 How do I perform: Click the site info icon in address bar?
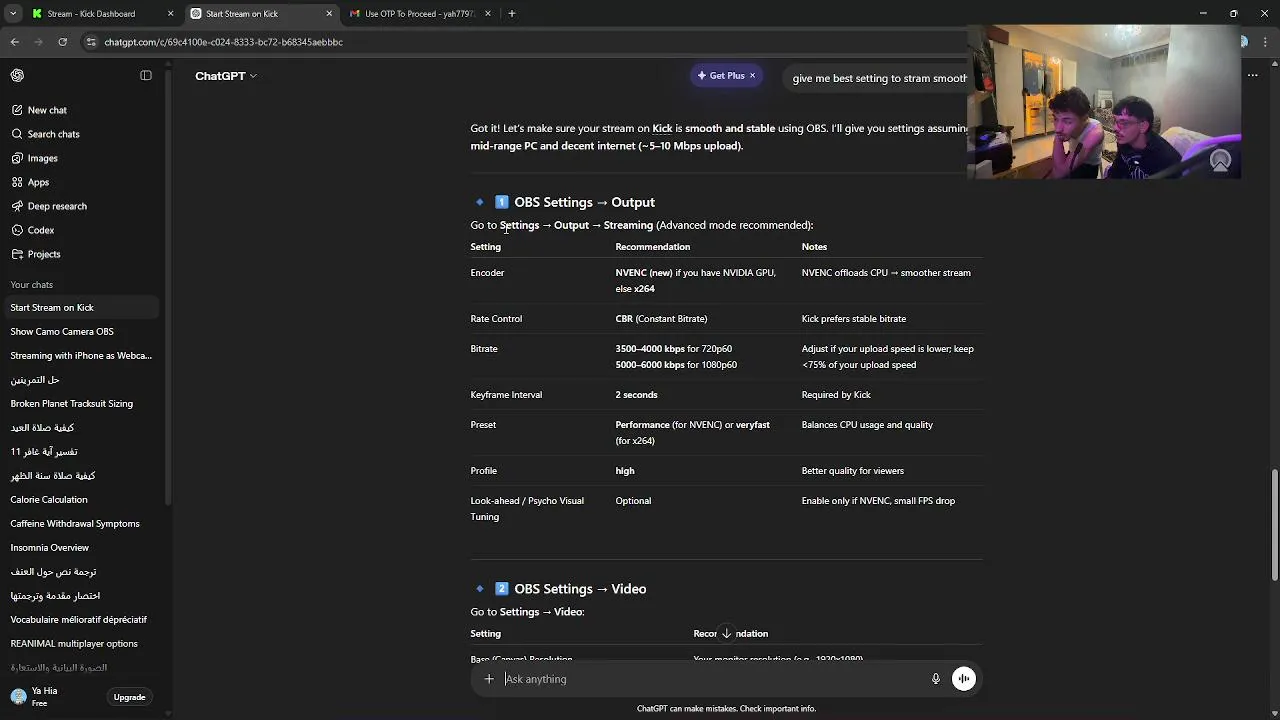(91, 42)
